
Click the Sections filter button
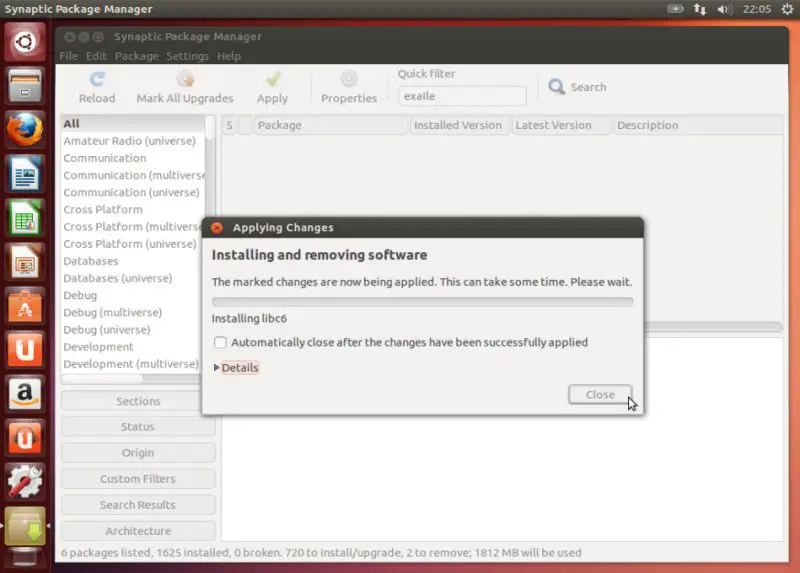(x=138, y=401)
